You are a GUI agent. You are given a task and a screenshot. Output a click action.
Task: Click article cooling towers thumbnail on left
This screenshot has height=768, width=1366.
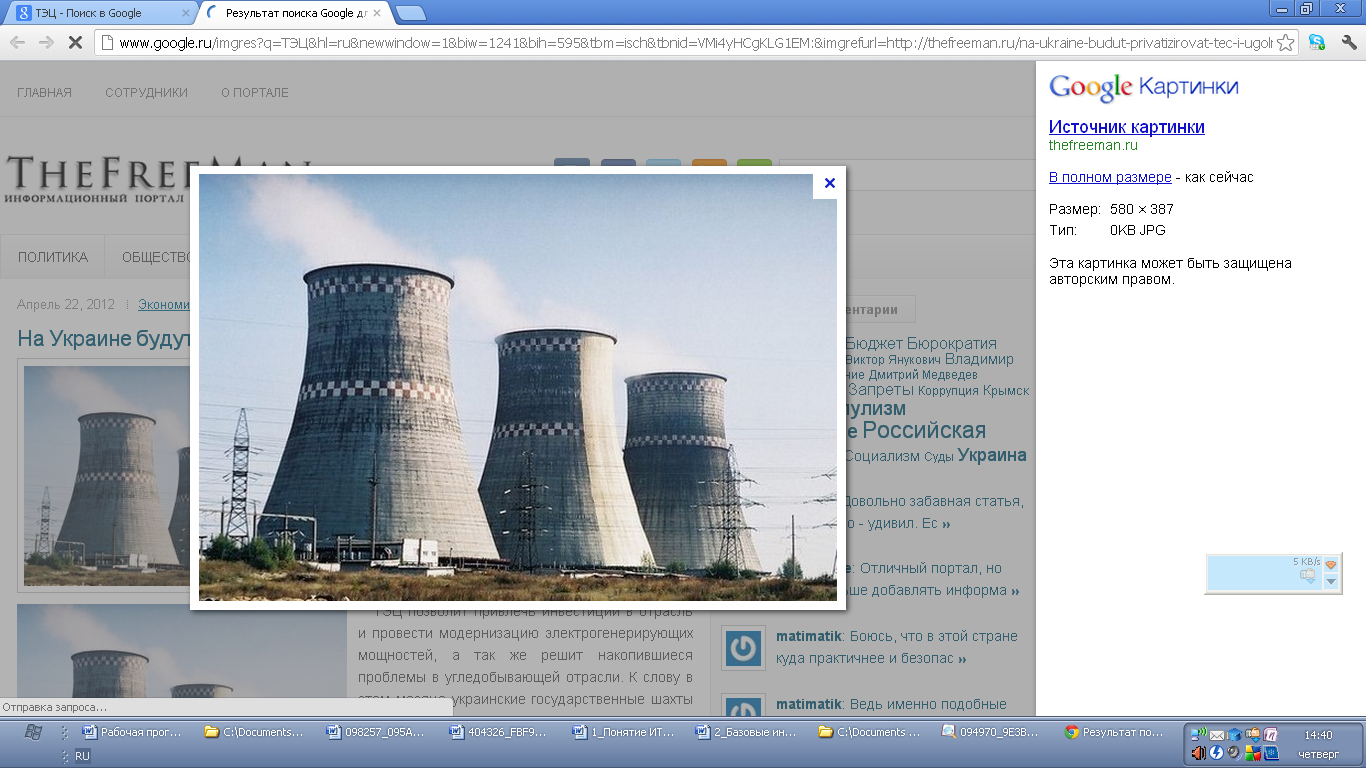[x=107, y=475]
